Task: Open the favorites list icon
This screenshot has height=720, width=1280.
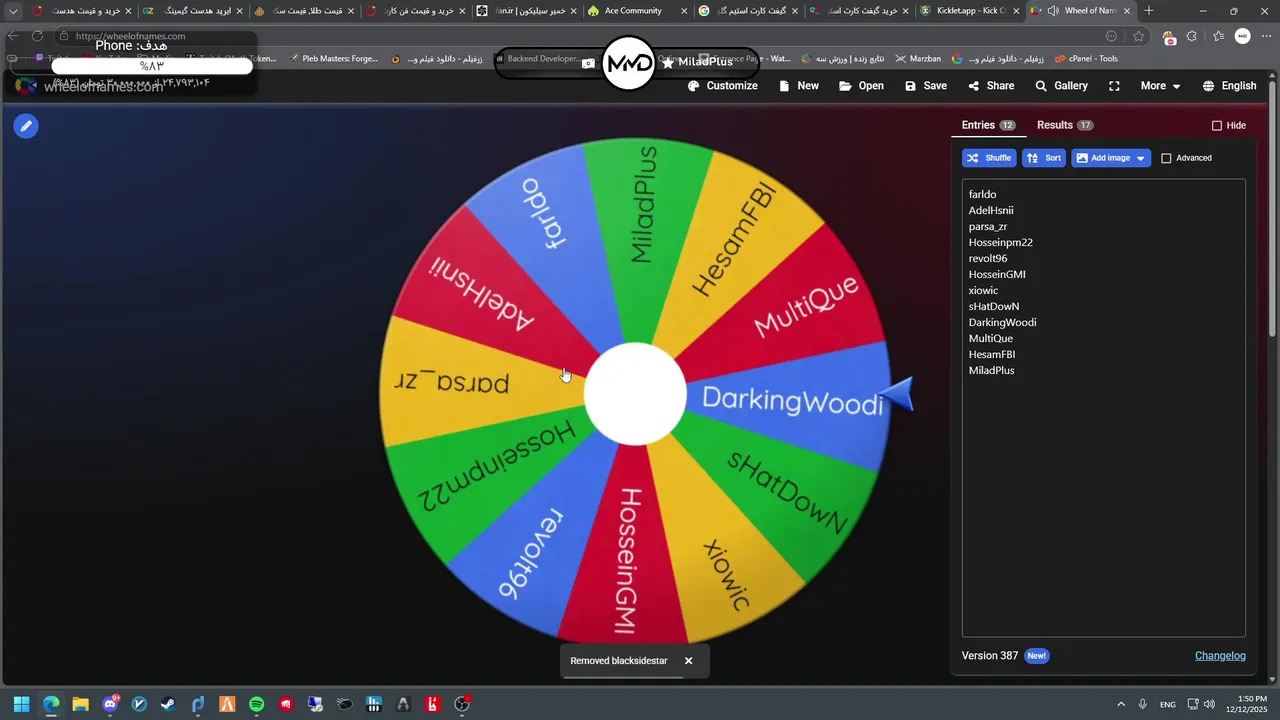Action: (x=1217, y=36)
